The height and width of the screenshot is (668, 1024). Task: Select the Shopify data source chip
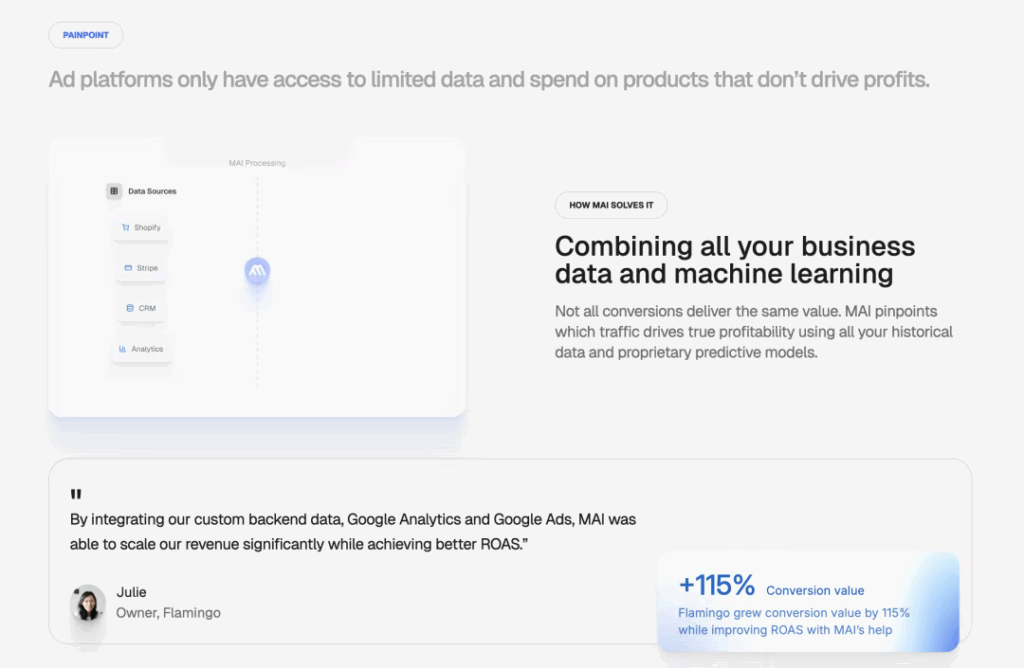[141, 228]
